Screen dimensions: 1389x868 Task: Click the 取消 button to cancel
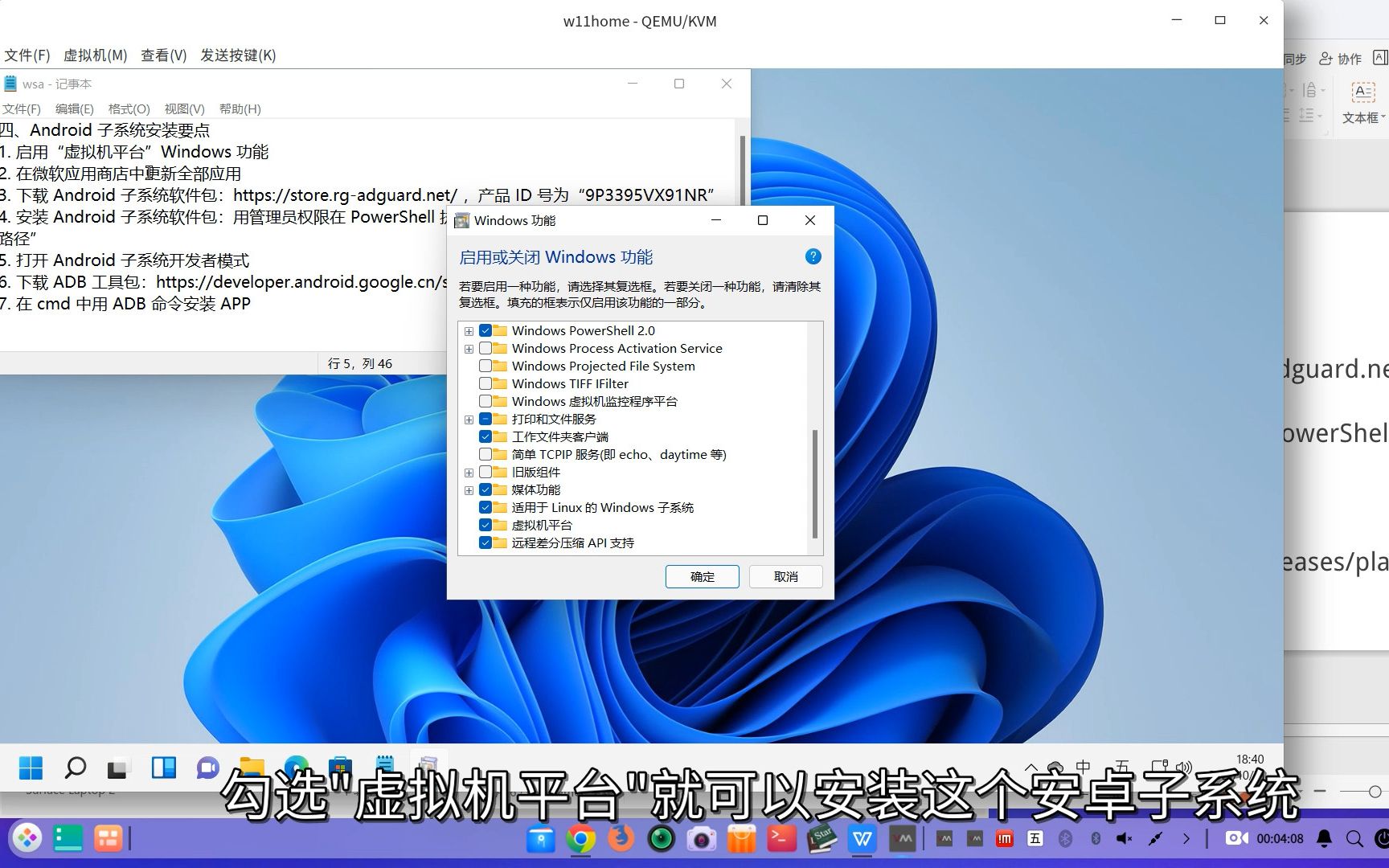[785, 576]
